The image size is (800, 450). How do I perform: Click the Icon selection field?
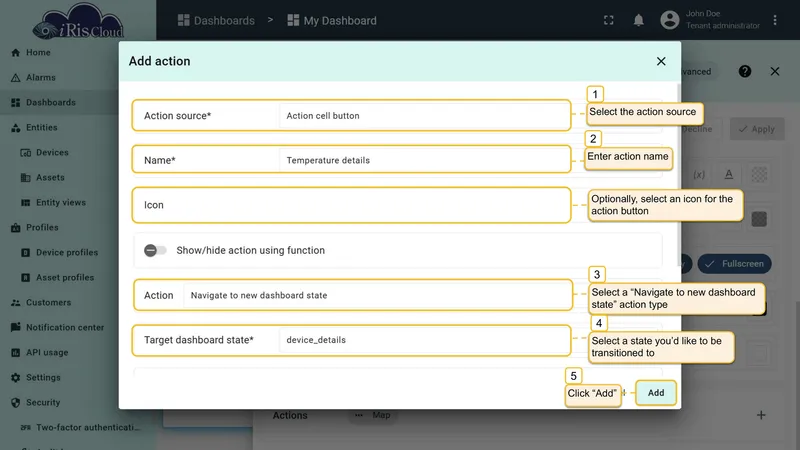(351, 205)
